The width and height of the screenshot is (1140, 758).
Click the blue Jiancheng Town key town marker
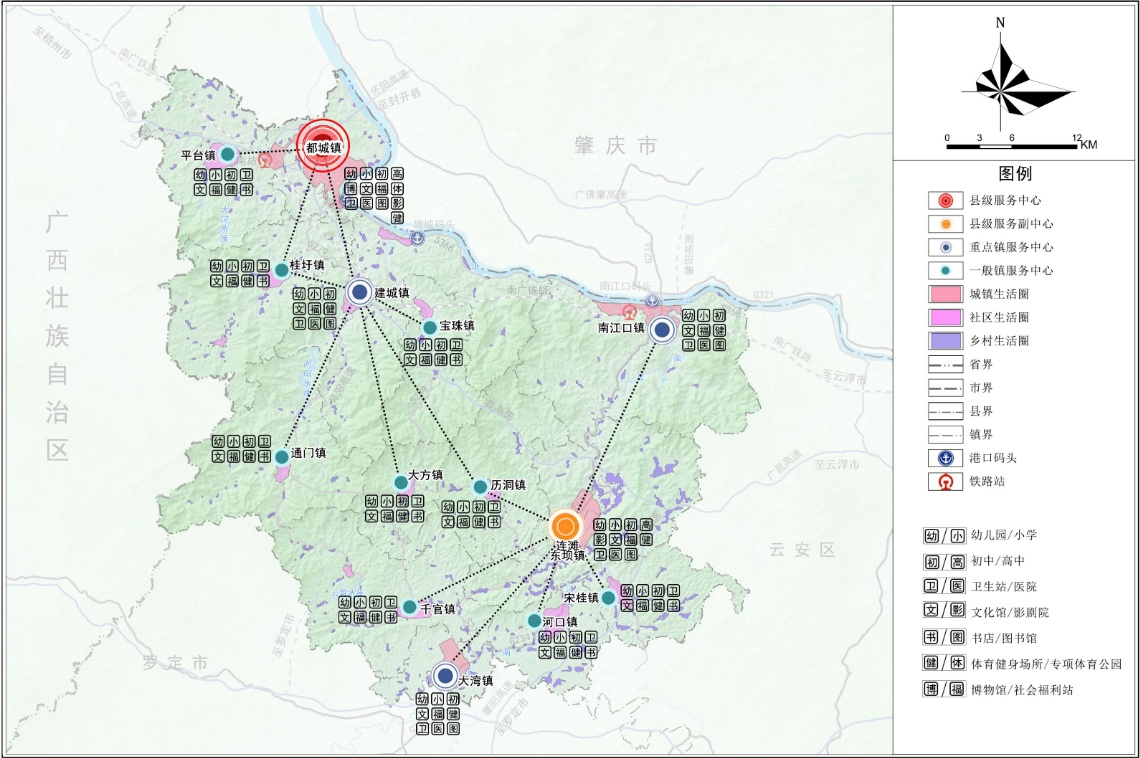pos(360,292)
